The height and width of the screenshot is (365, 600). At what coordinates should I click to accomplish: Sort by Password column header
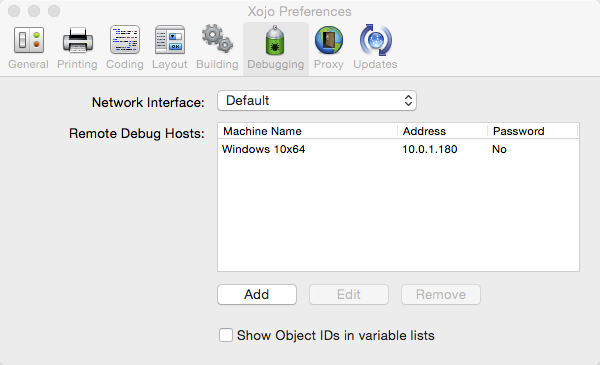click(x=533, y=131)
